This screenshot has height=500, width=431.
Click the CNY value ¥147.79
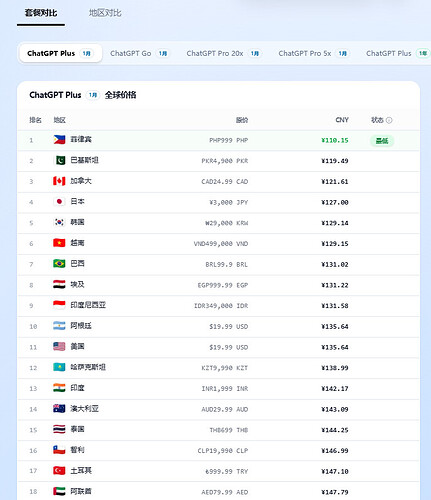point(335,492)
